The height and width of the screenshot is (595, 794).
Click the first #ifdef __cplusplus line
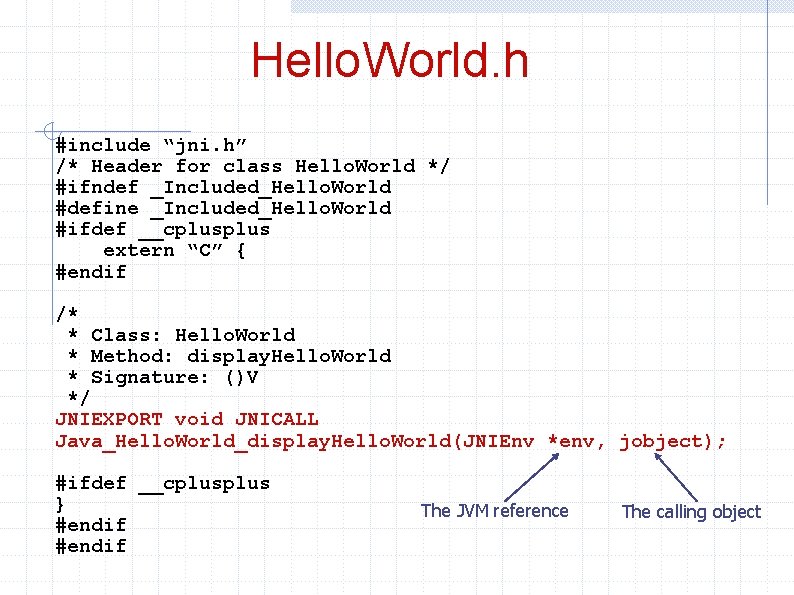(163, 229)
